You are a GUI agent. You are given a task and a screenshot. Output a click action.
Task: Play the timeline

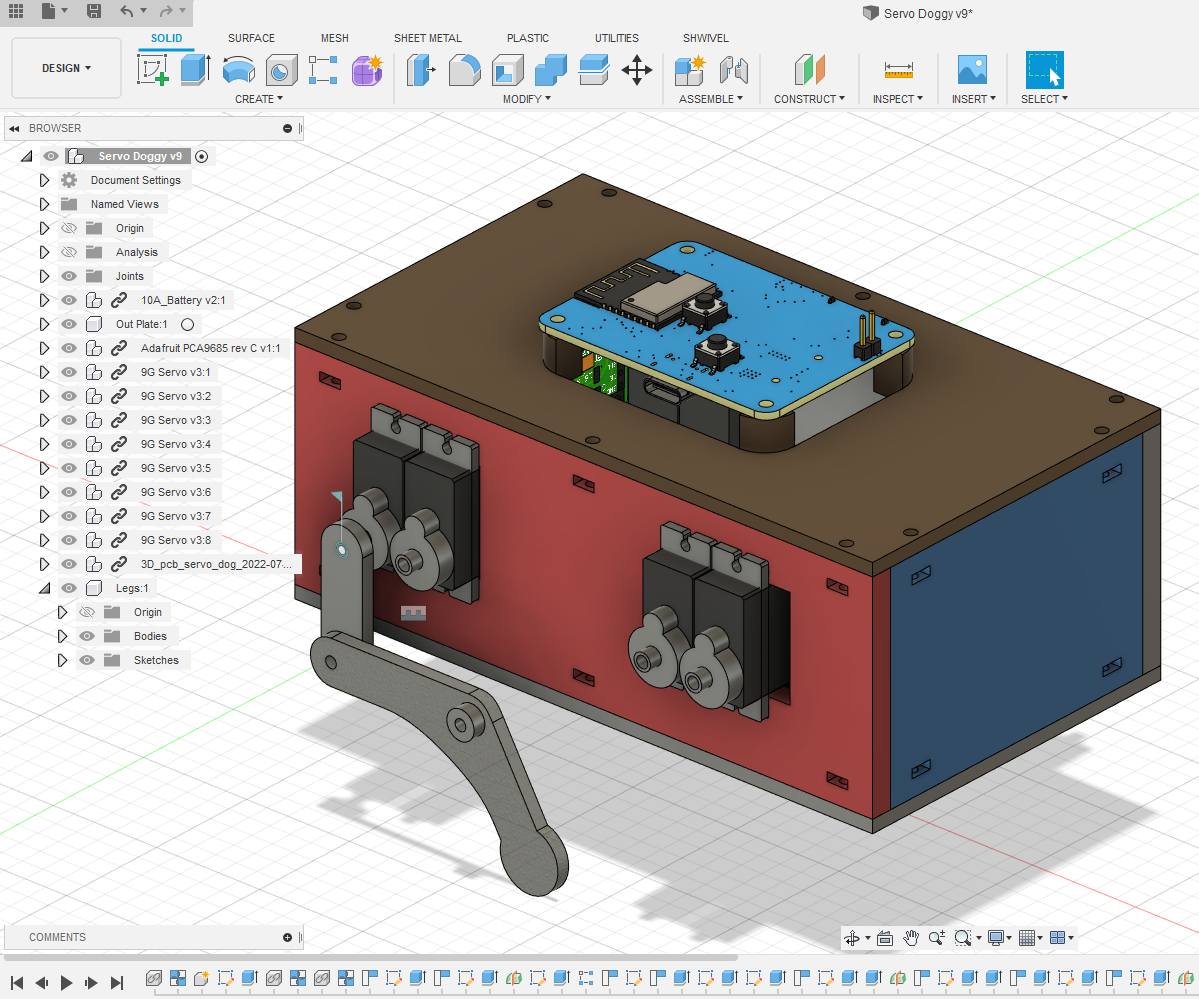[x=67, y=983]
